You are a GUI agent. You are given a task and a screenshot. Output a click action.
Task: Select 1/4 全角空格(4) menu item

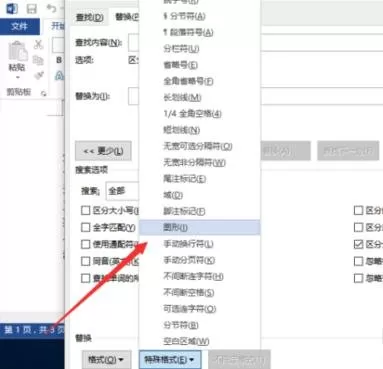tap(200, 114)
